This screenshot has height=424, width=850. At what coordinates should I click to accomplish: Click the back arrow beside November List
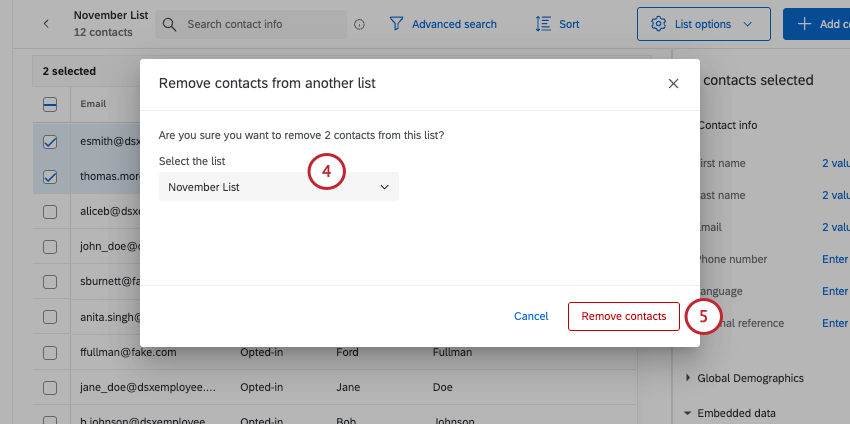pos(45,24)
